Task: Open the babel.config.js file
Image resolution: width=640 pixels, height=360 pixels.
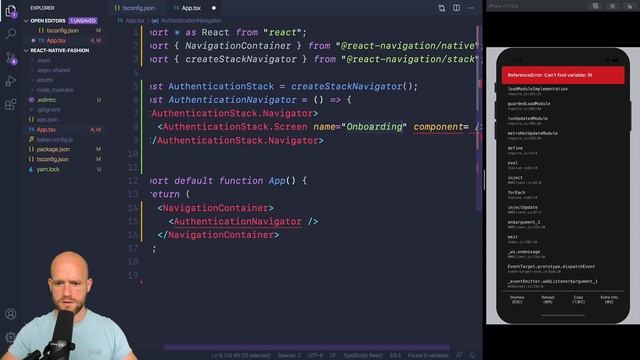Action: 54,140
